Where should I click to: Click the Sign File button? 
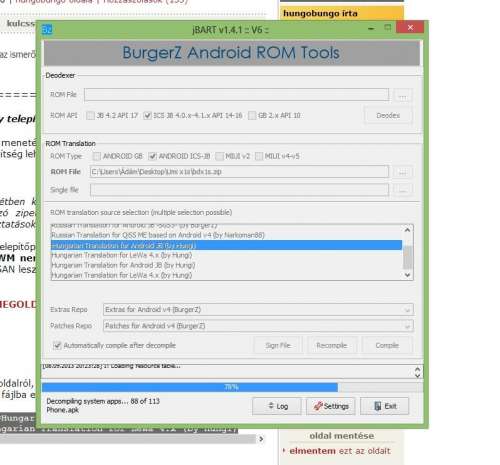coord(278,345)
